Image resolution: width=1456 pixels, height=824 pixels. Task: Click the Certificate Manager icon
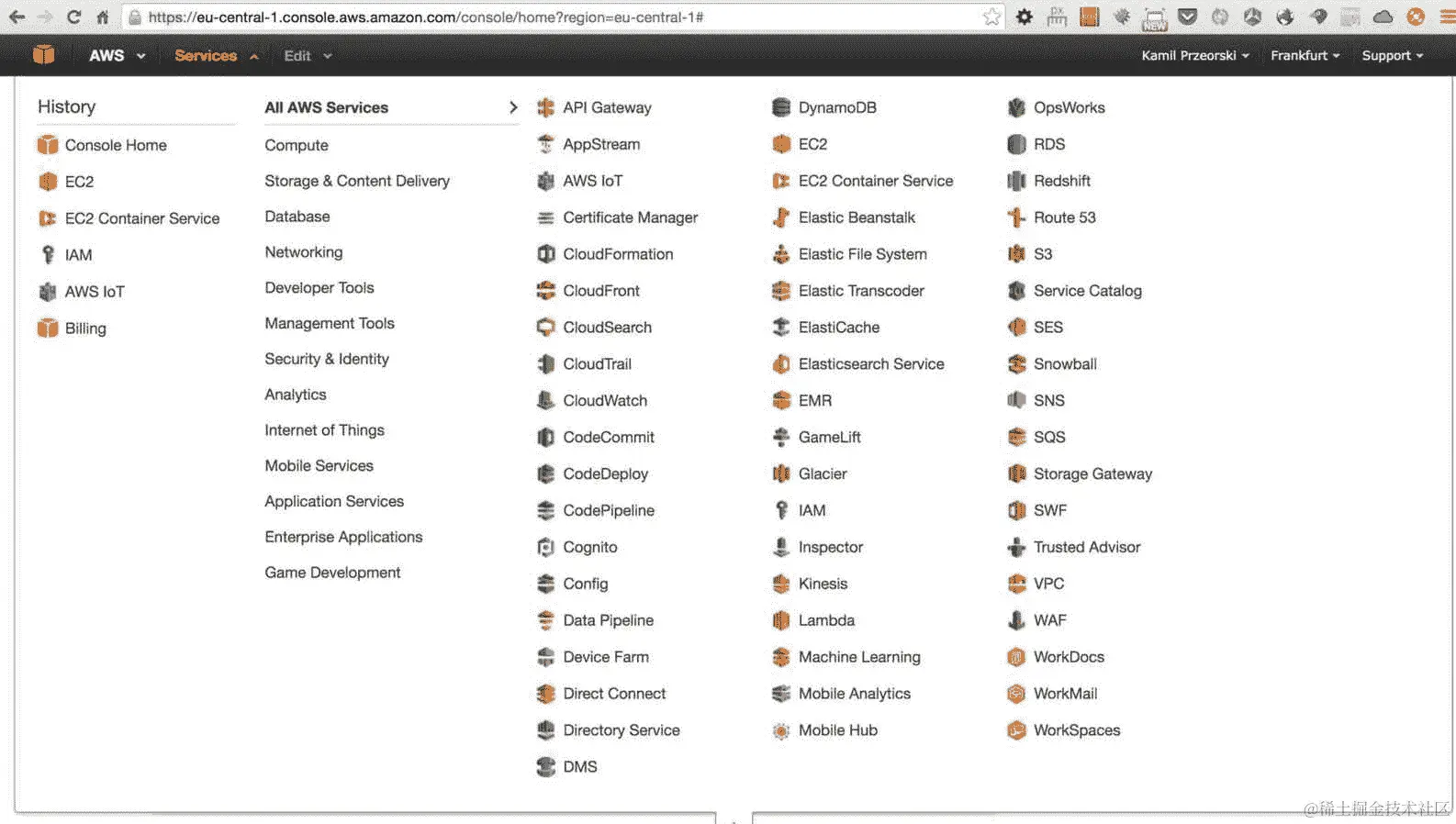[x=545, y=217]
